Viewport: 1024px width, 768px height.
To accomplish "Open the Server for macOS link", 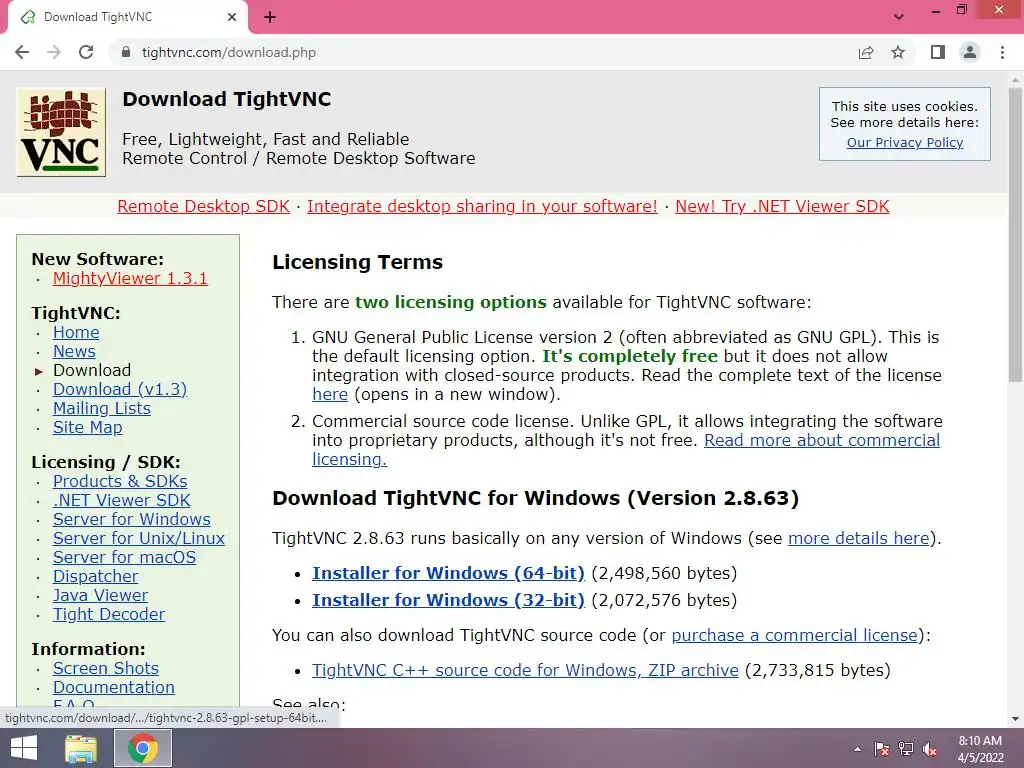I will point(124,557).
